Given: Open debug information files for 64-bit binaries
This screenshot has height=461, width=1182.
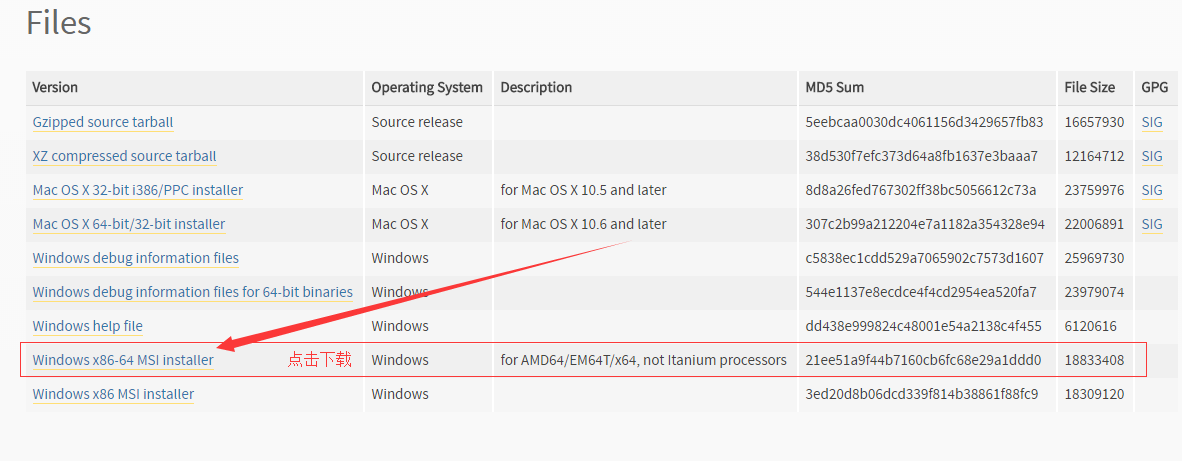Looking at the screenshot, I should click(x=192, y=292).
